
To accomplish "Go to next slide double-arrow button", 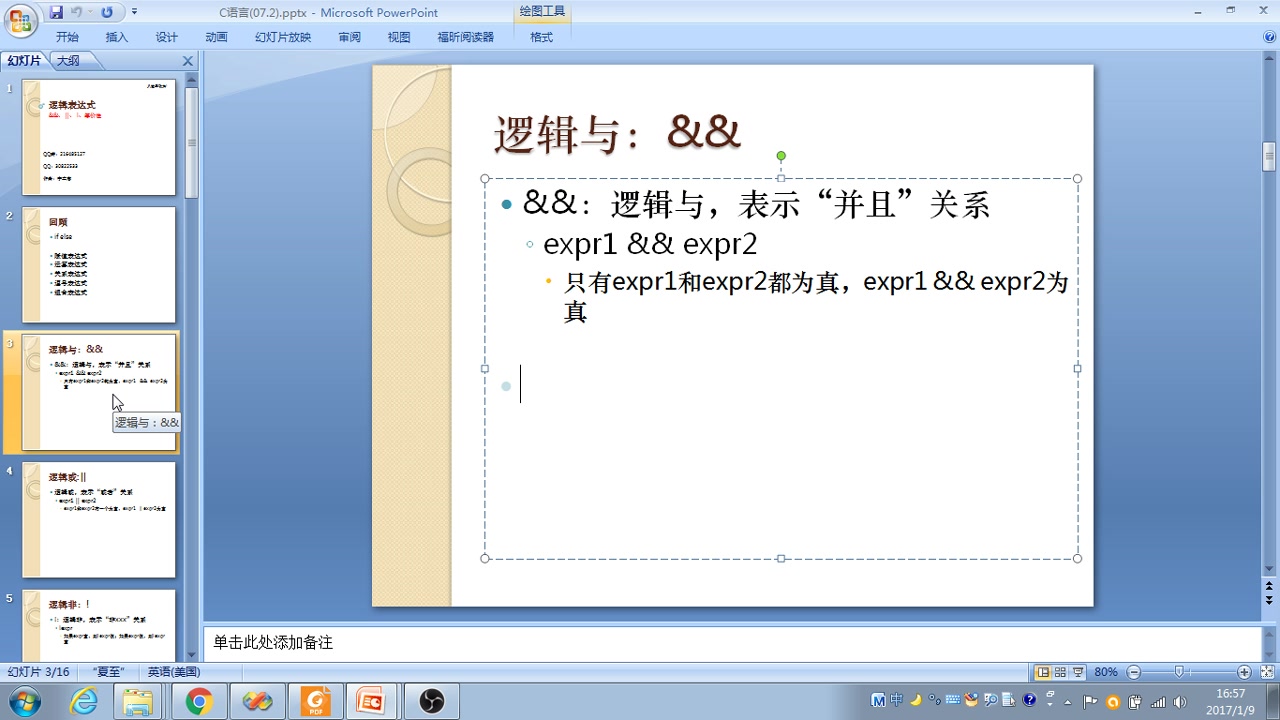I will pos(1270,602).
